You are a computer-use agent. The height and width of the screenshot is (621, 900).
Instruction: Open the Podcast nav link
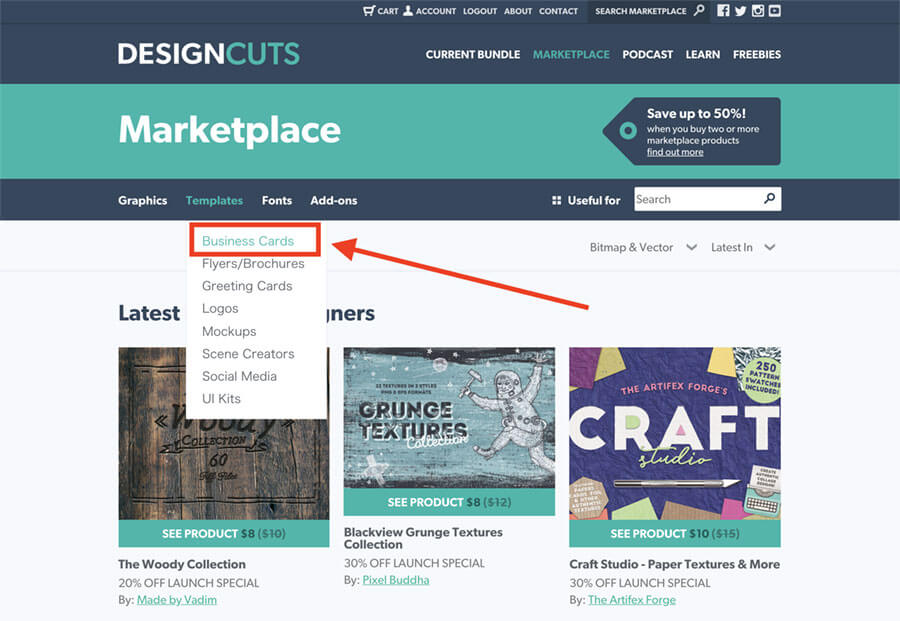coord(647,55)
